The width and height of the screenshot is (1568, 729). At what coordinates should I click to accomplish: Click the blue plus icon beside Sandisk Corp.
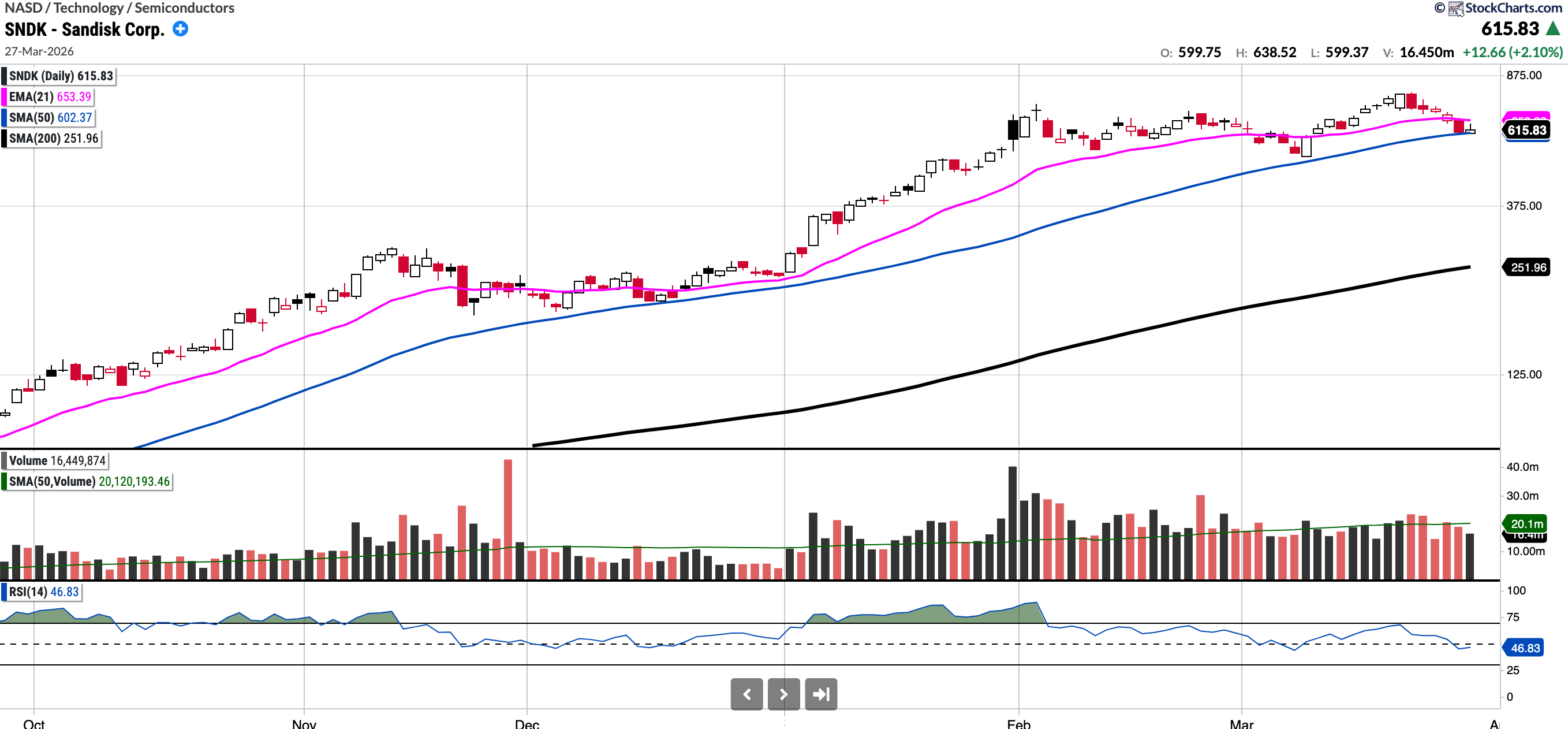pos(180,29)
